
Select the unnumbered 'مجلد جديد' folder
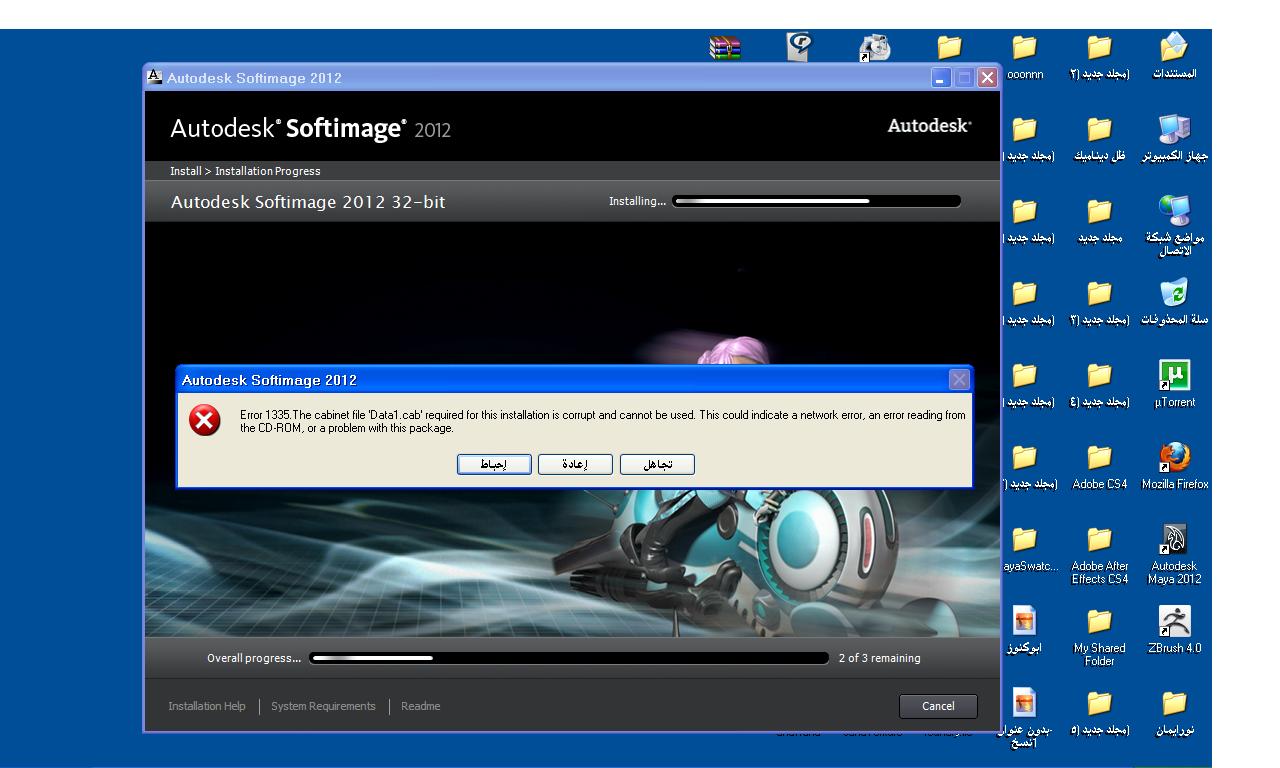coord(1099,221)
